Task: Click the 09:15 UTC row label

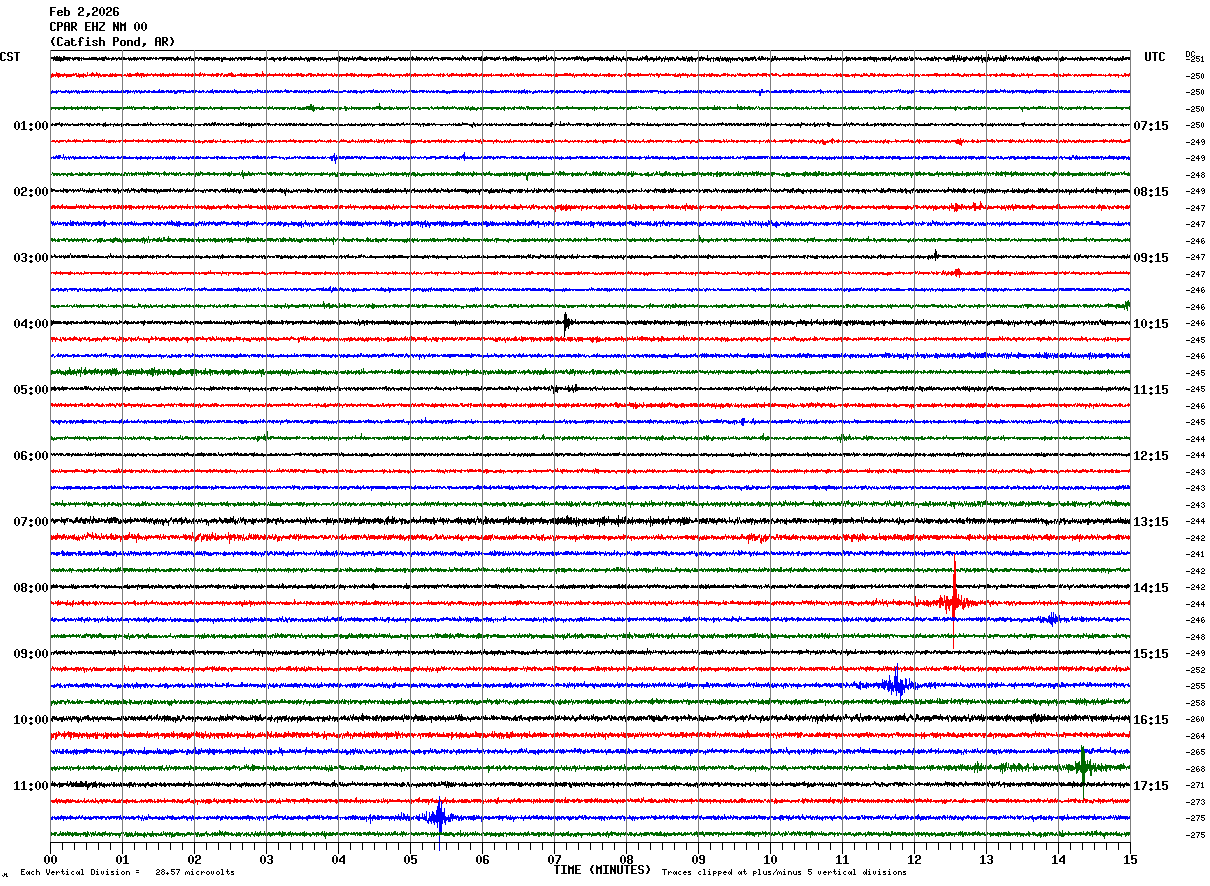Action: [1151, 258]
